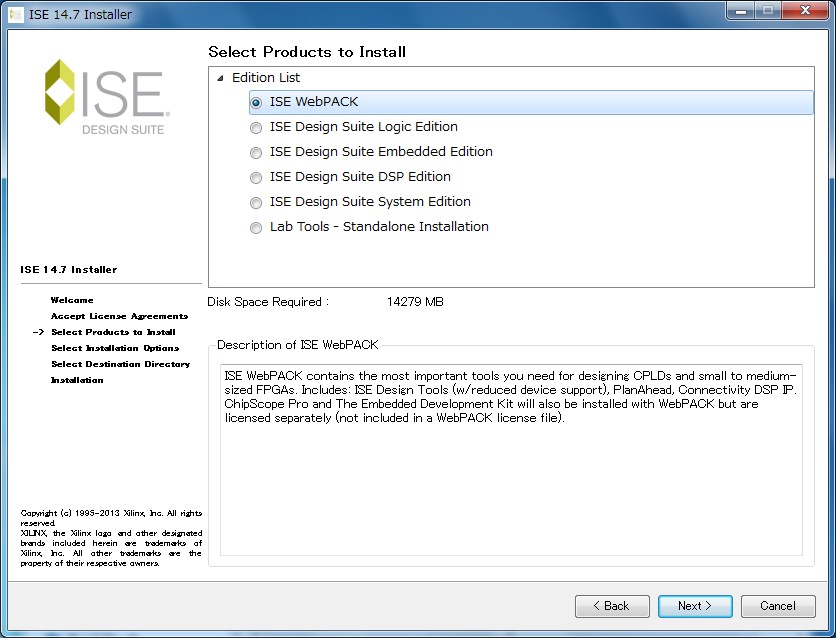Click Select Products to Install step
Viewport: 836px width, 638px height.
113,332
